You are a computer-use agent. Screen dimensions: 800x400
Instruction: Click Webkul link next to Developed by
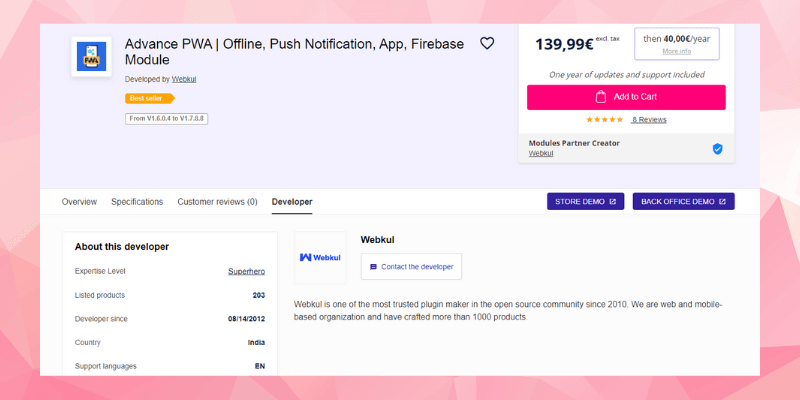tap(184, 78)
